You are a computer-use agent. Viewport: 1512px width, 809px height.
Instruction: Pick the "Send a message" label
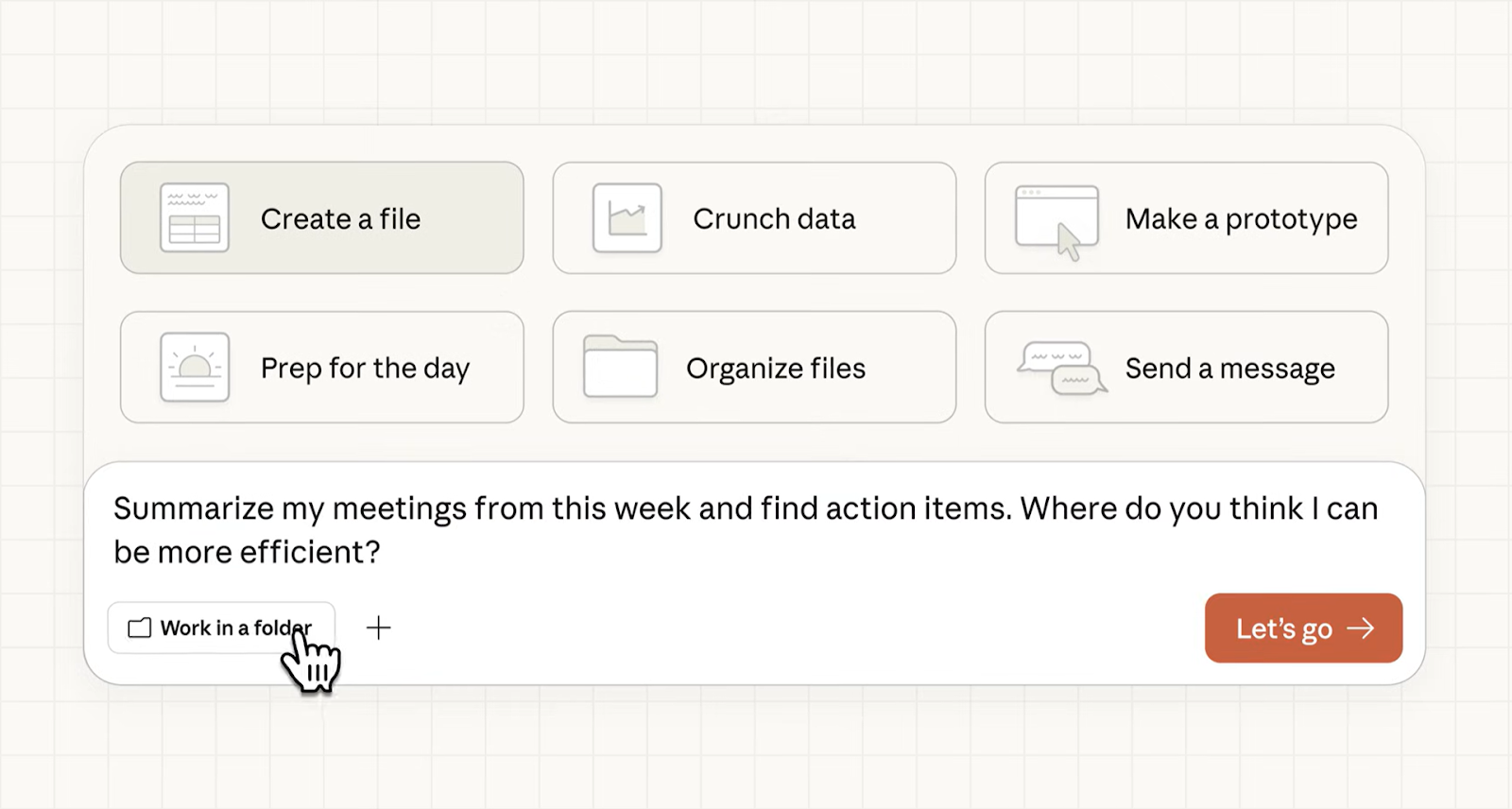click(1229, 369)
